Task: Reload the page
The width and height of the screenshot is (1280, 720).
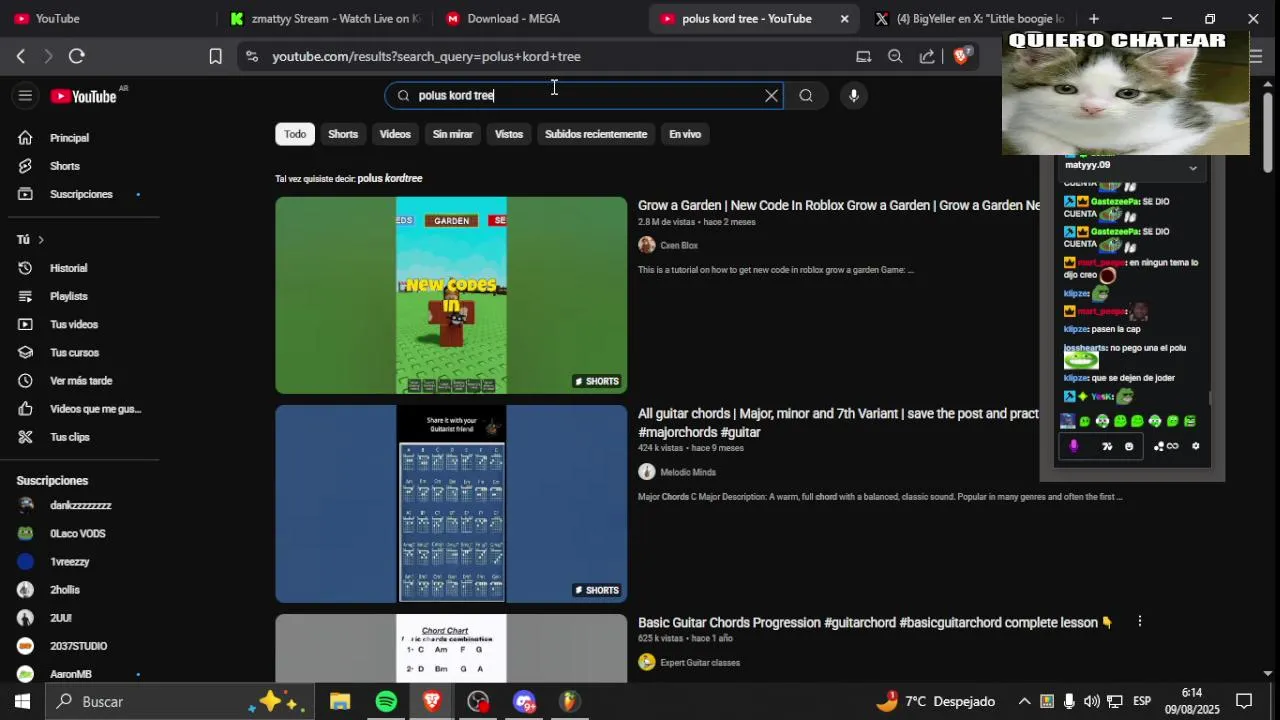Action: tap(77, 57)
